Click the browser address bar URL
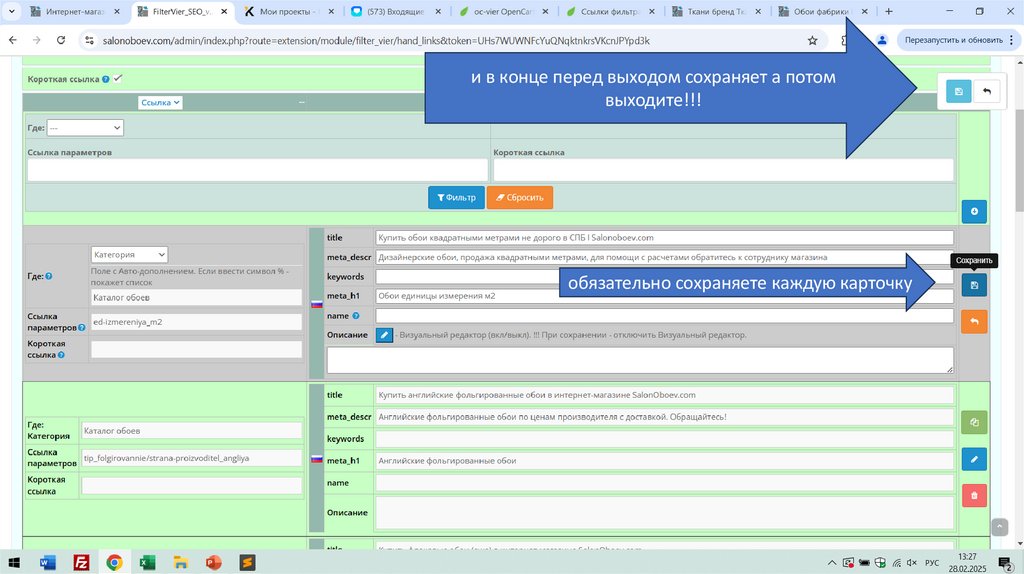Viewport: 1024px width, 574px height. [376, 40]
